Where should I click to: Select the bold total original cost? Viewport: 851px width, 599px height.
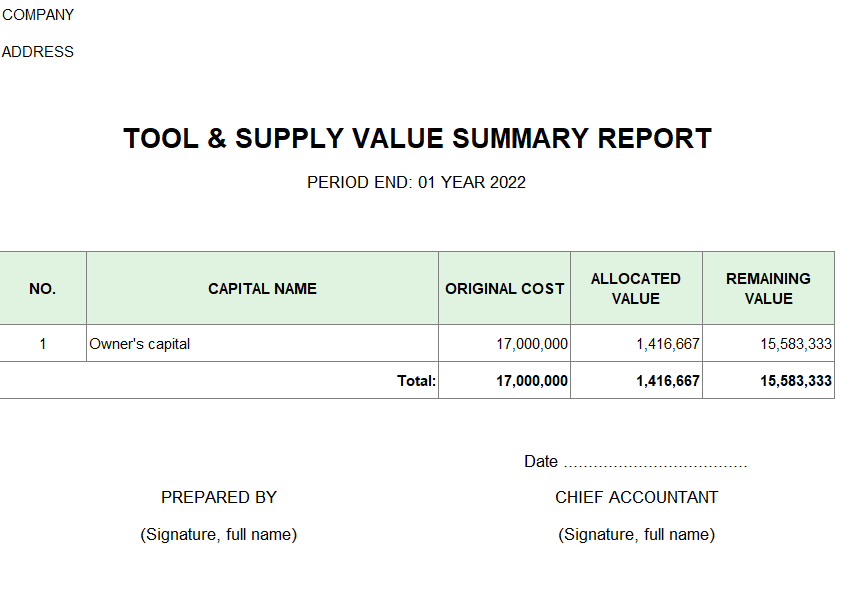pos(532,381)
